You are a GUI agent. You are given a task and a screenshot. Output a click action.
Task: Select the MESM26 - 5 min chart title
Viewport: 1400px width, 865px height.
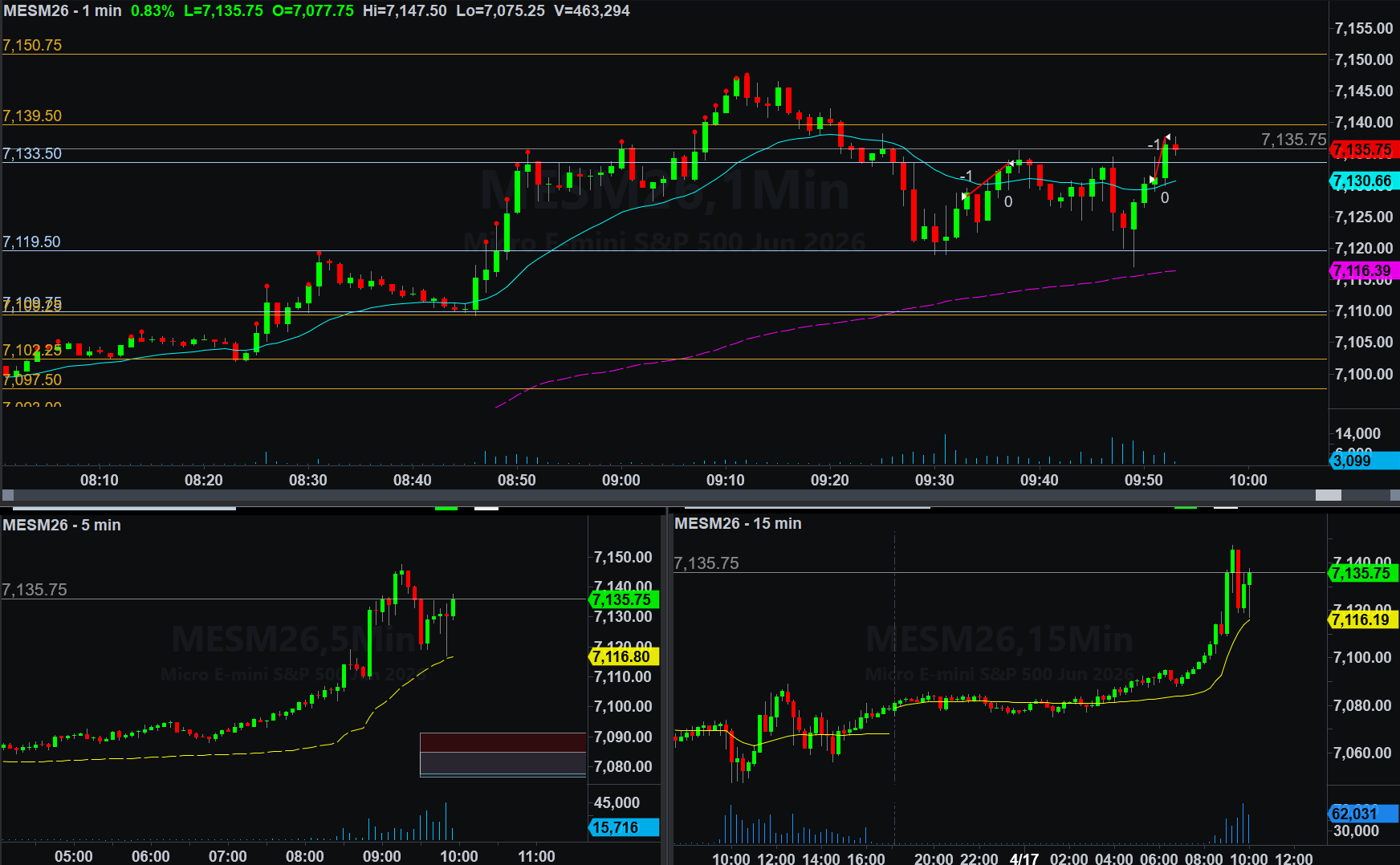(62, 525)
